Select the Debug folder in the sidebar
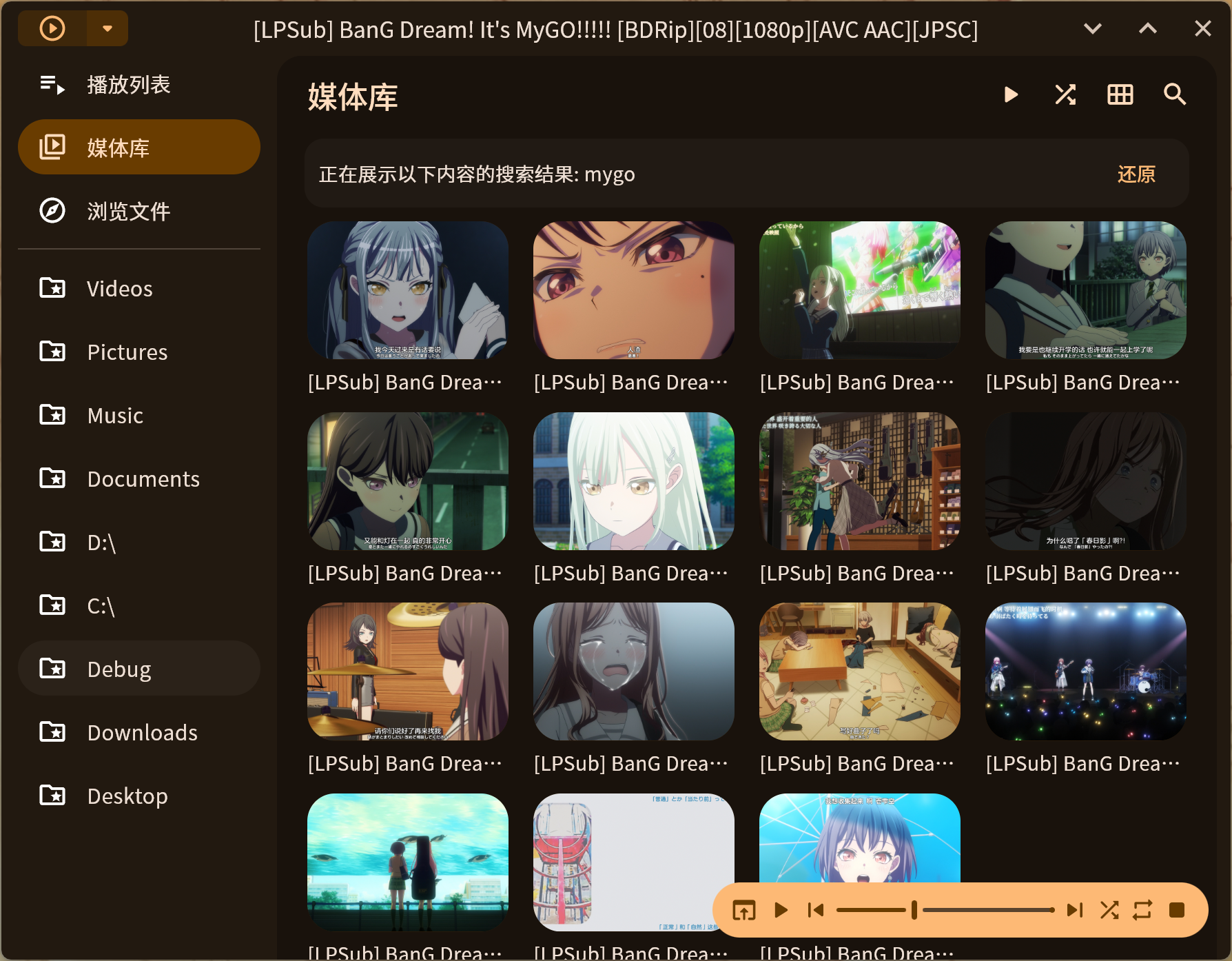 tap(139, 668)
